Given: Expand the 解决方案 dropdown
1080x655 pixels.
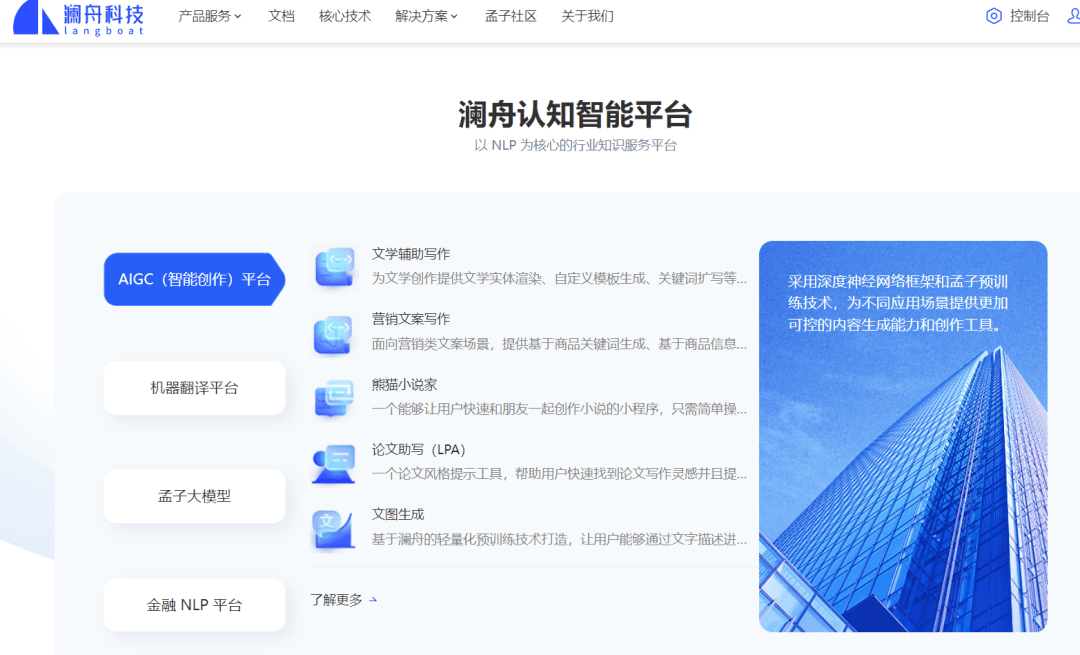Looking at the screenshot, I should click(426, 16).
